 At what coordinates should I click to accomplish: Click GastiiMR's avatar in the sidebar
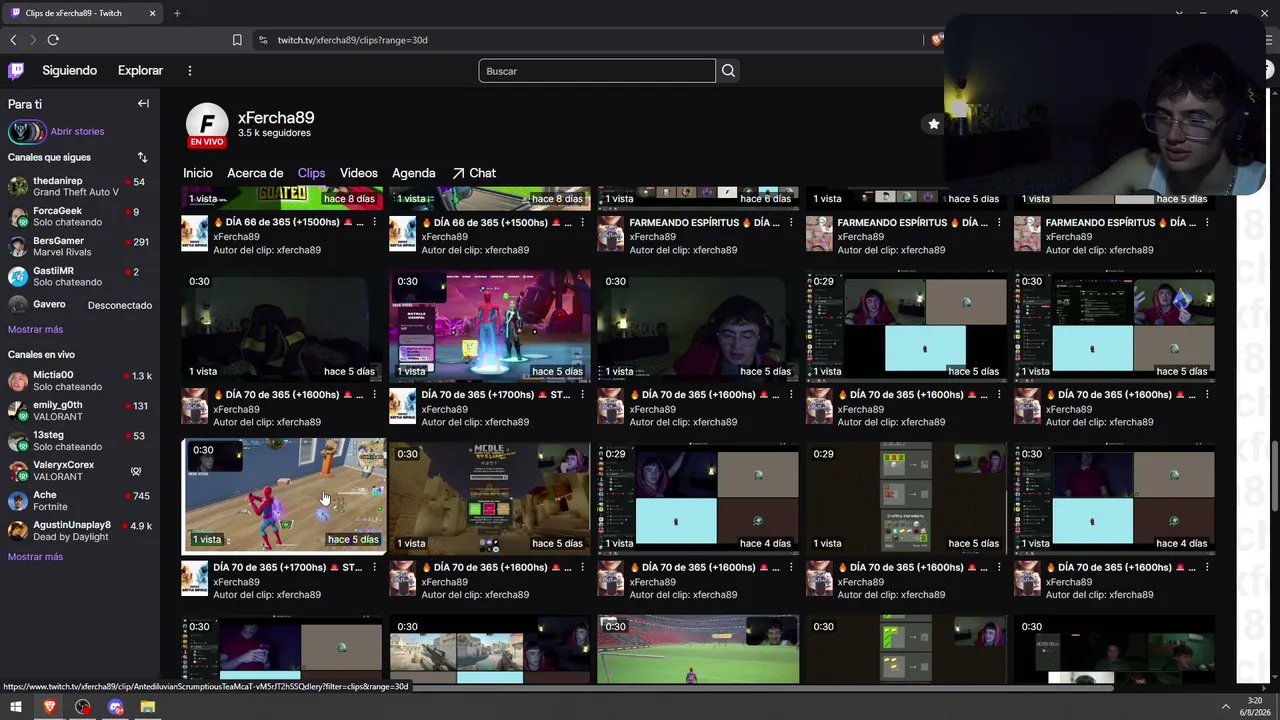point(18,276)
